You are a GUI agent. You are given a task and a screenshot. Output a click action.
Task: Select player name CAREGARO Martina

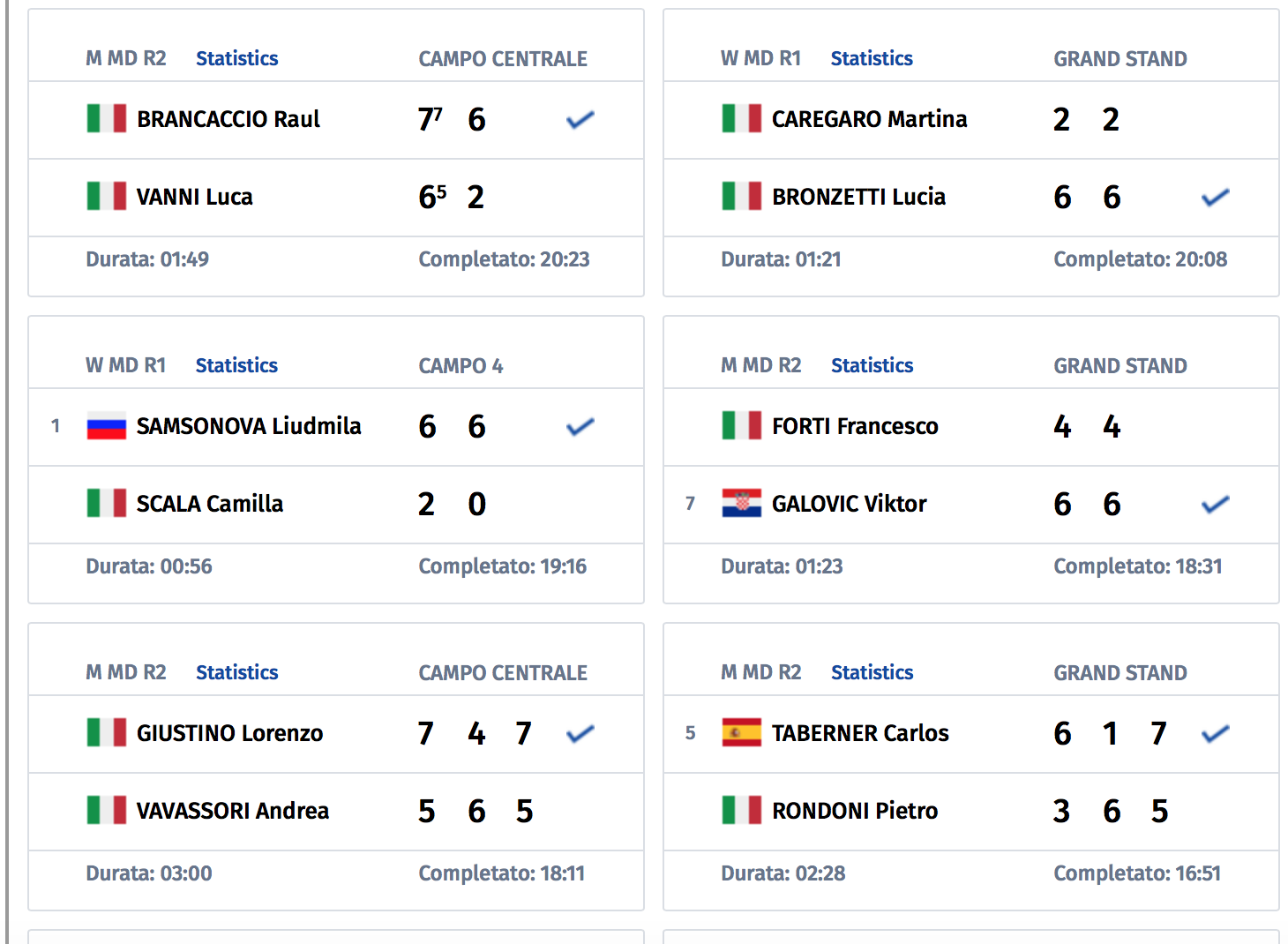(x=870, y=119)
